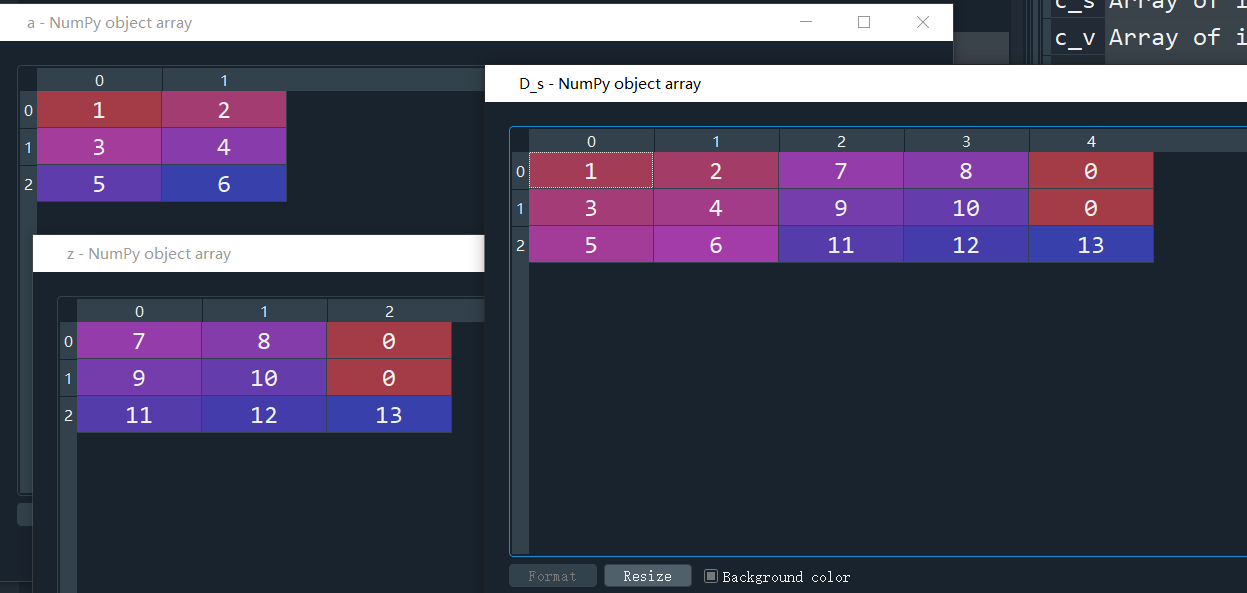Maximize the 'a' NumPy array window
Screen dimensions: 1247x593
pos(865,22)
